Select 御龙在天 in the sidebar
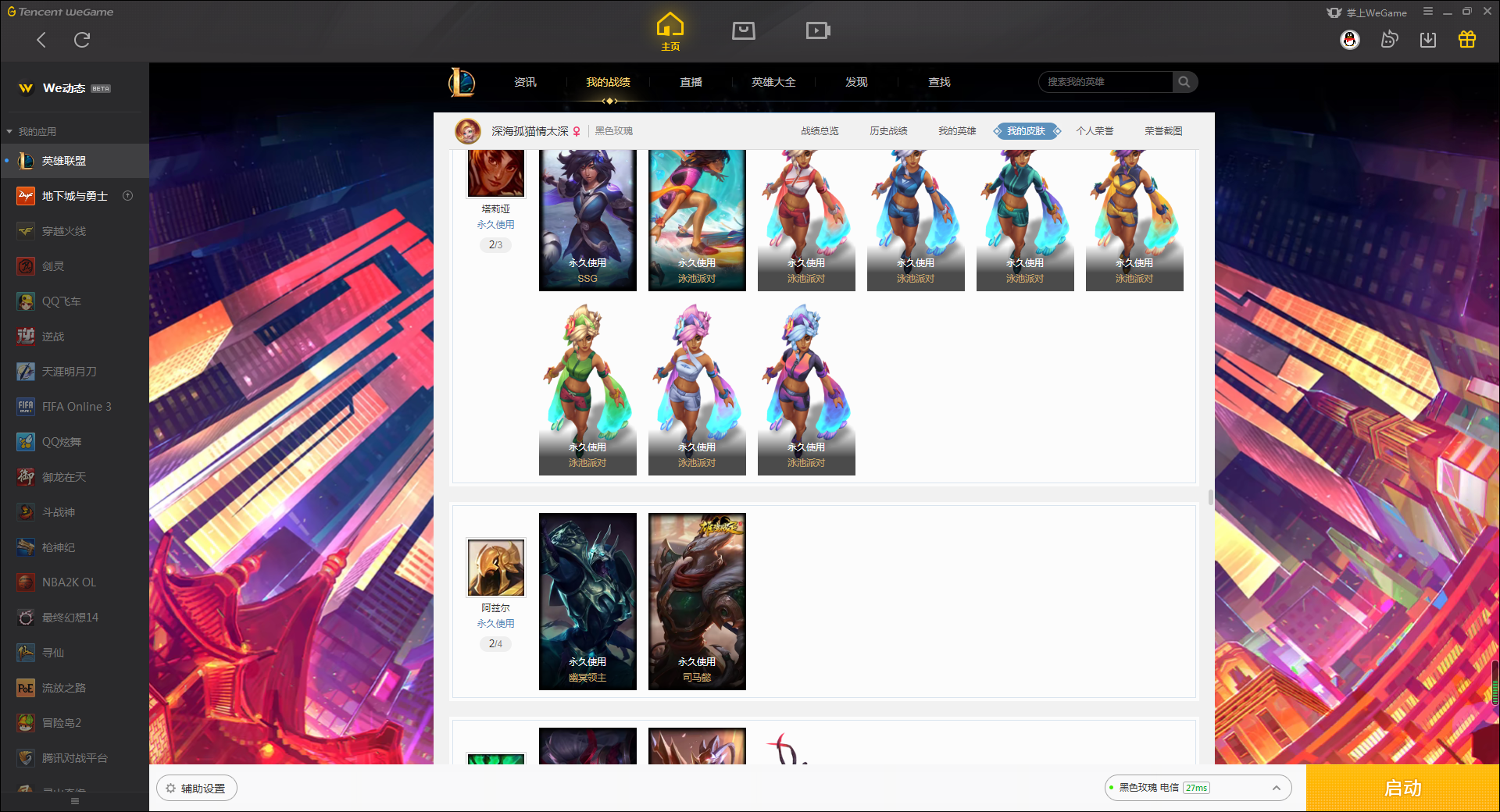1500x812 pixels. (x=74, y=477)
